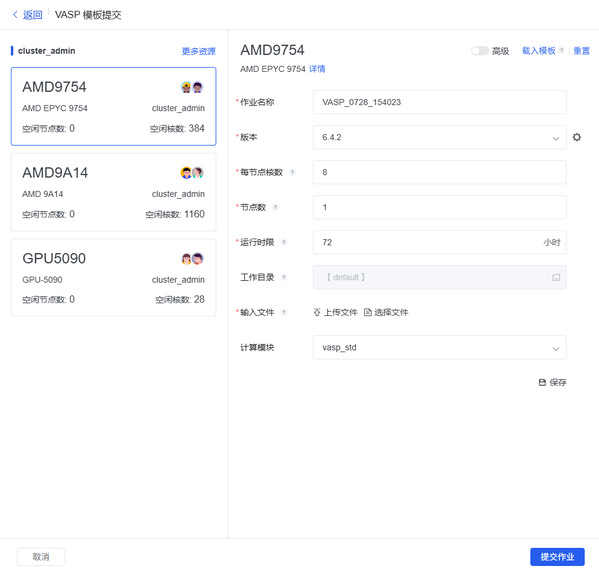Click the gear icon beside version field
Viewport: 599px width, 569px height.
click(576, 137)
